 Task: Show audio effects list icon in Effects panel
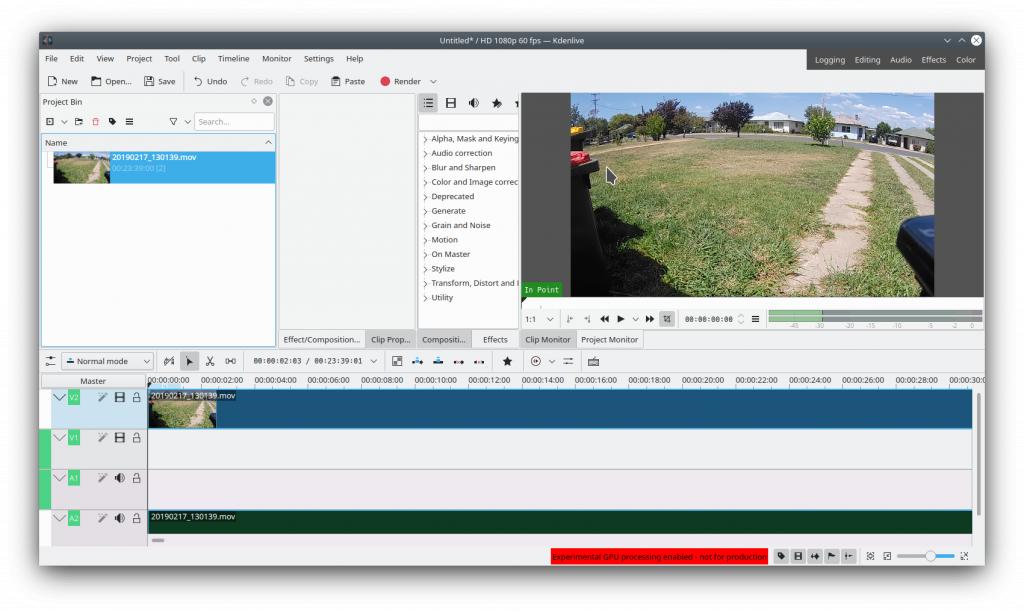click(x=473, y=103)
